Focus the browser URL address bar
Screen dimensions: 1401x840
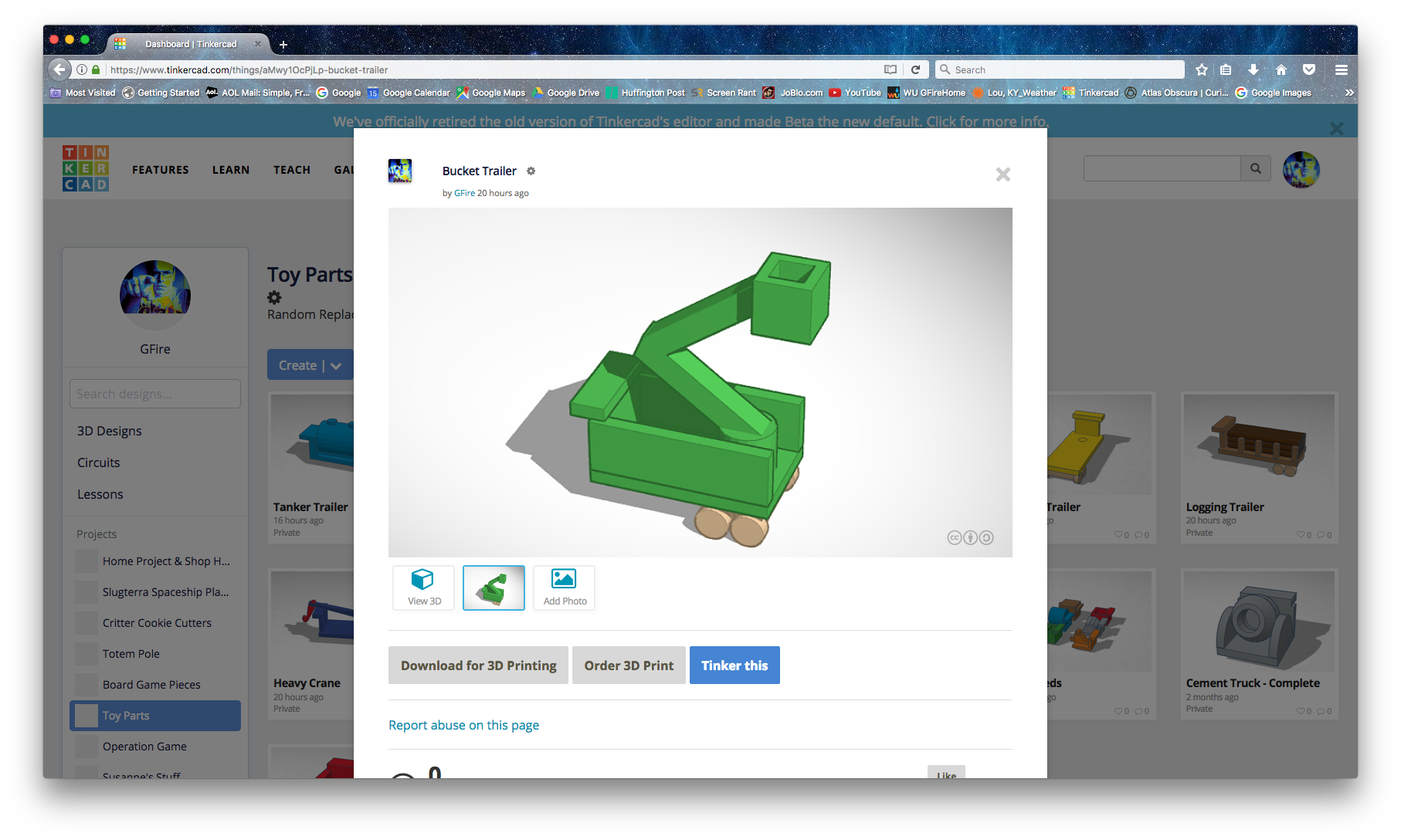[x=494, y=69]
